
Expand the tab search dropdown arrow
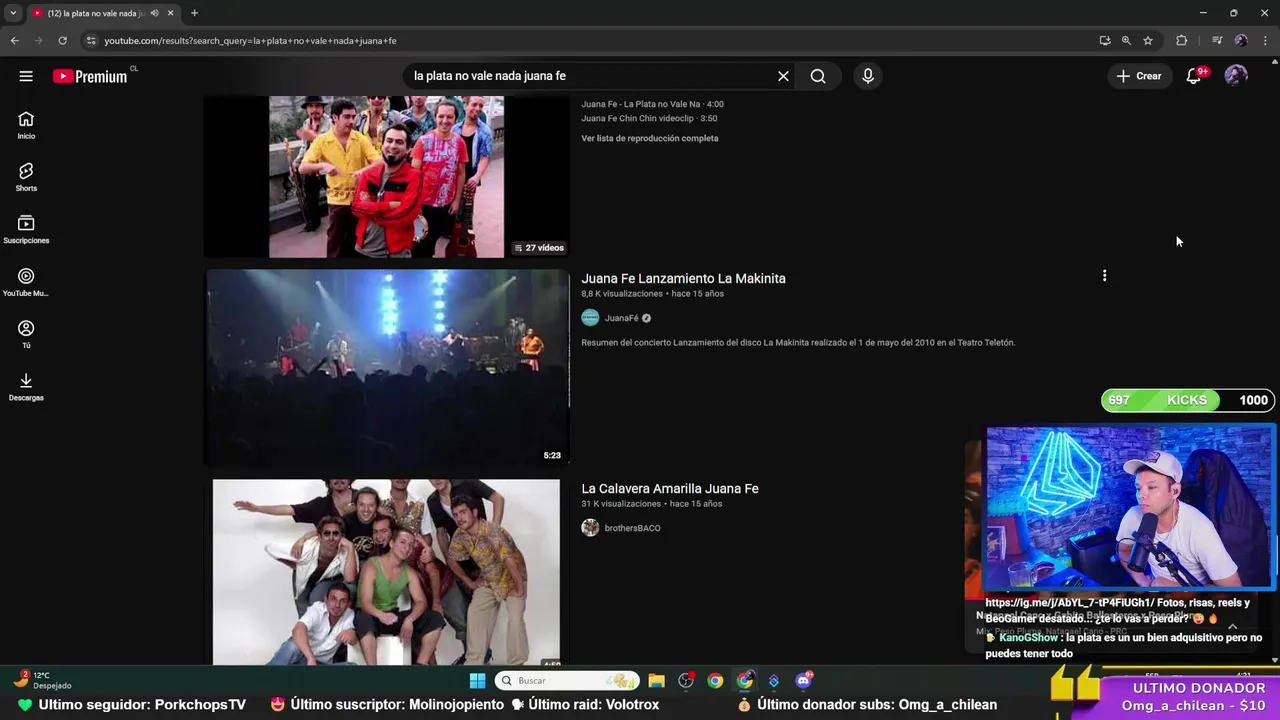coord(13,13)
